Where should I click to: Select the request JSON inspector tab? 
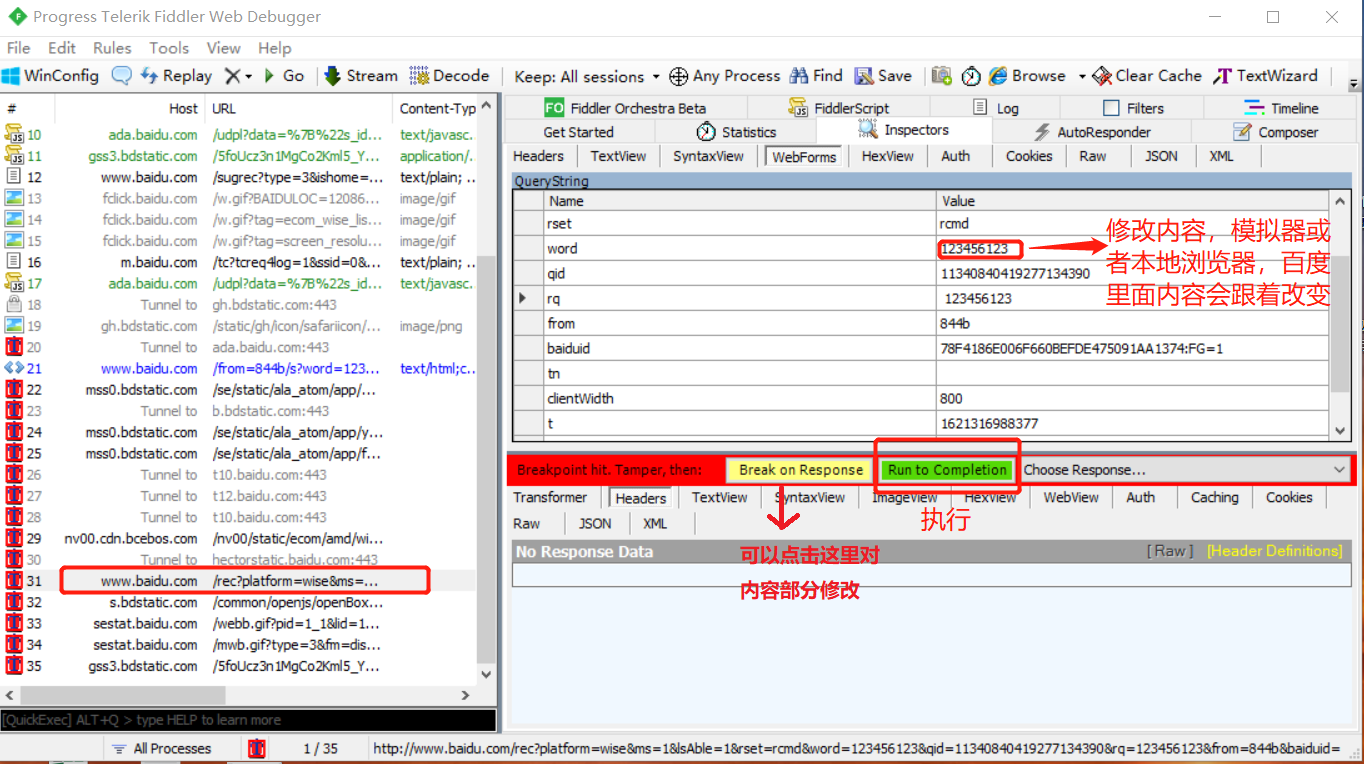click(1161, 156)
